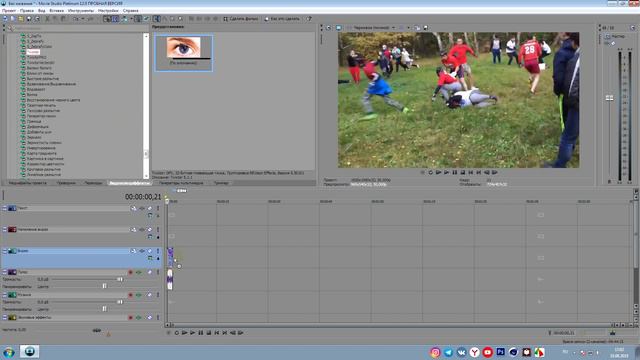Select Линейное размытие effect in list
Screen dimensions: 640x360
[44, 175]
